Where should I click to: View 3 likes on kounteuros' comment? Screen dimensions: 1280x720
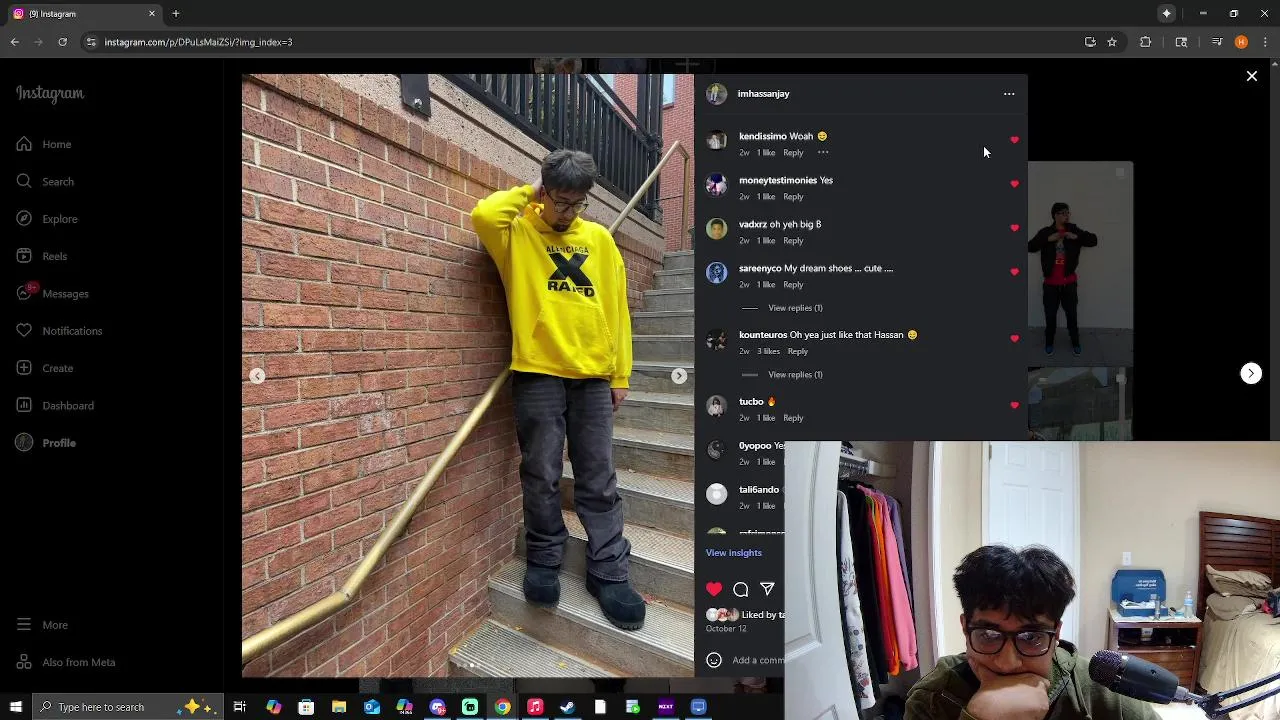[x=768, y=352]
